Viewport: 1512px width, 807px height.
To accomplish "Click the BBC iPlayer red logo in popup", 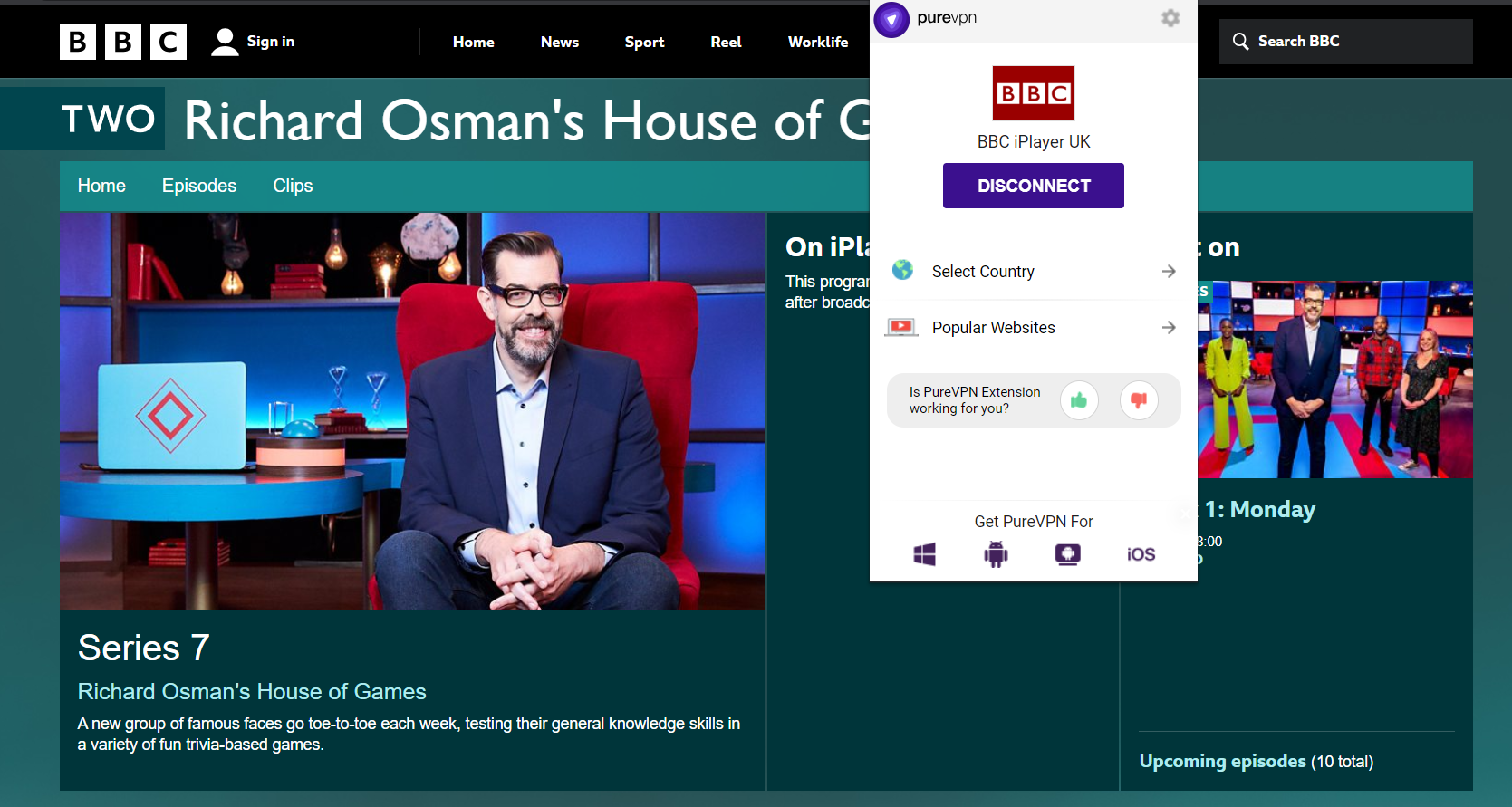I will (x=1034, y=93).
